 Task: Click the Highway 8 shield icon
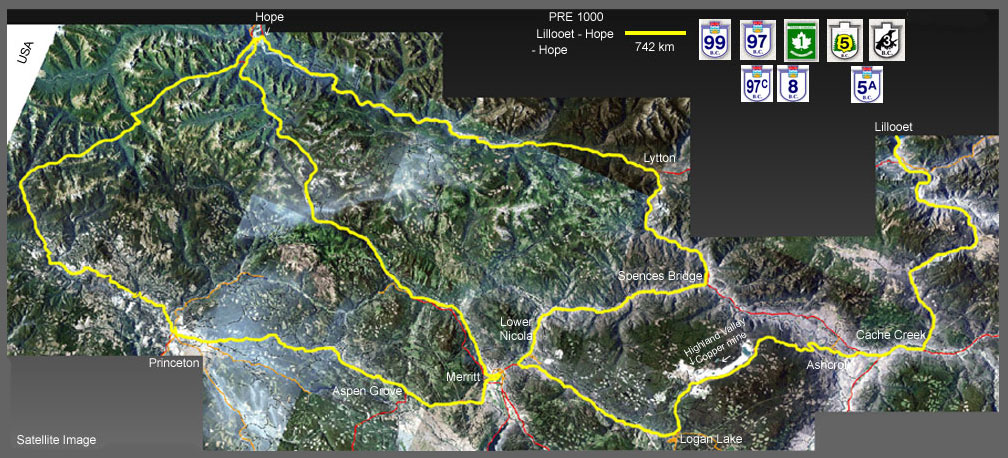(794, 84)
